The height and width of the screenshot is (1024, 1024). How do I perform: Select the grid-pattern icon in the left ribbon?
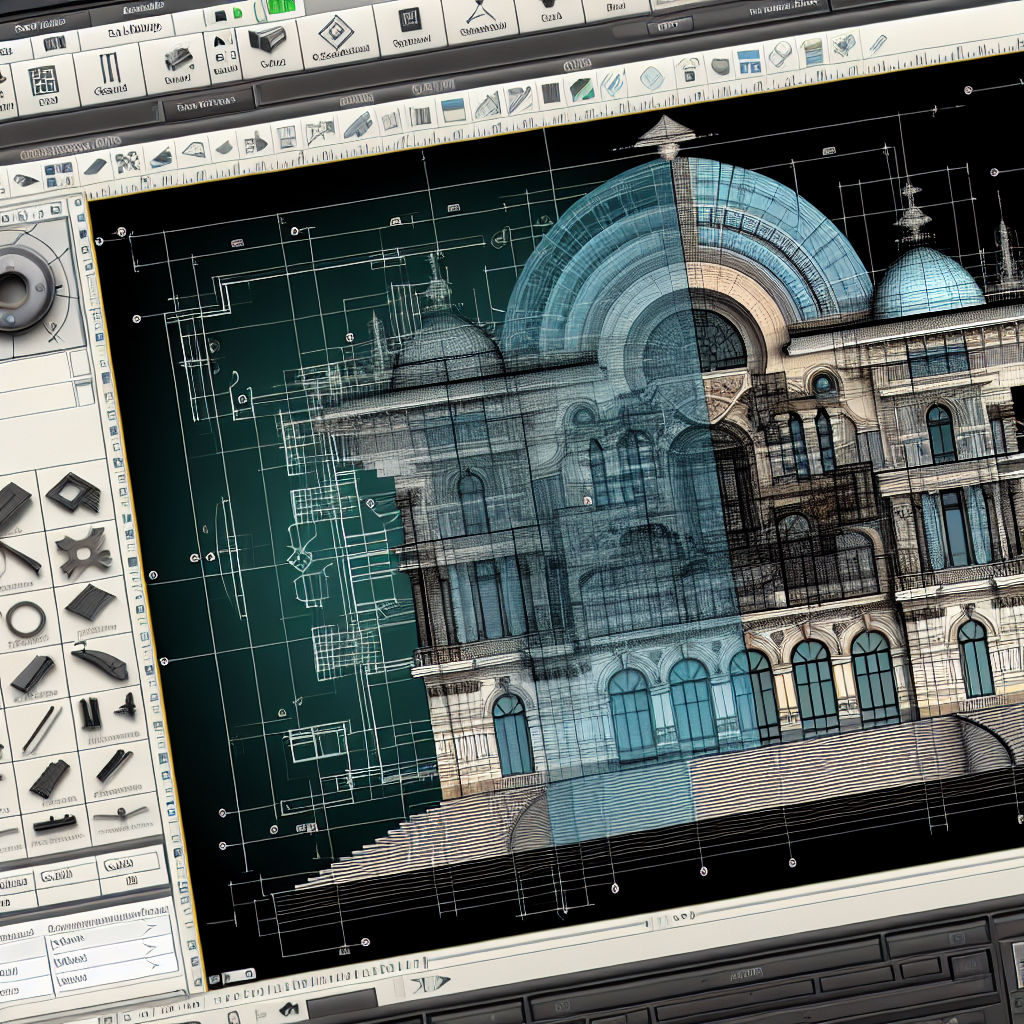(43, 82)
